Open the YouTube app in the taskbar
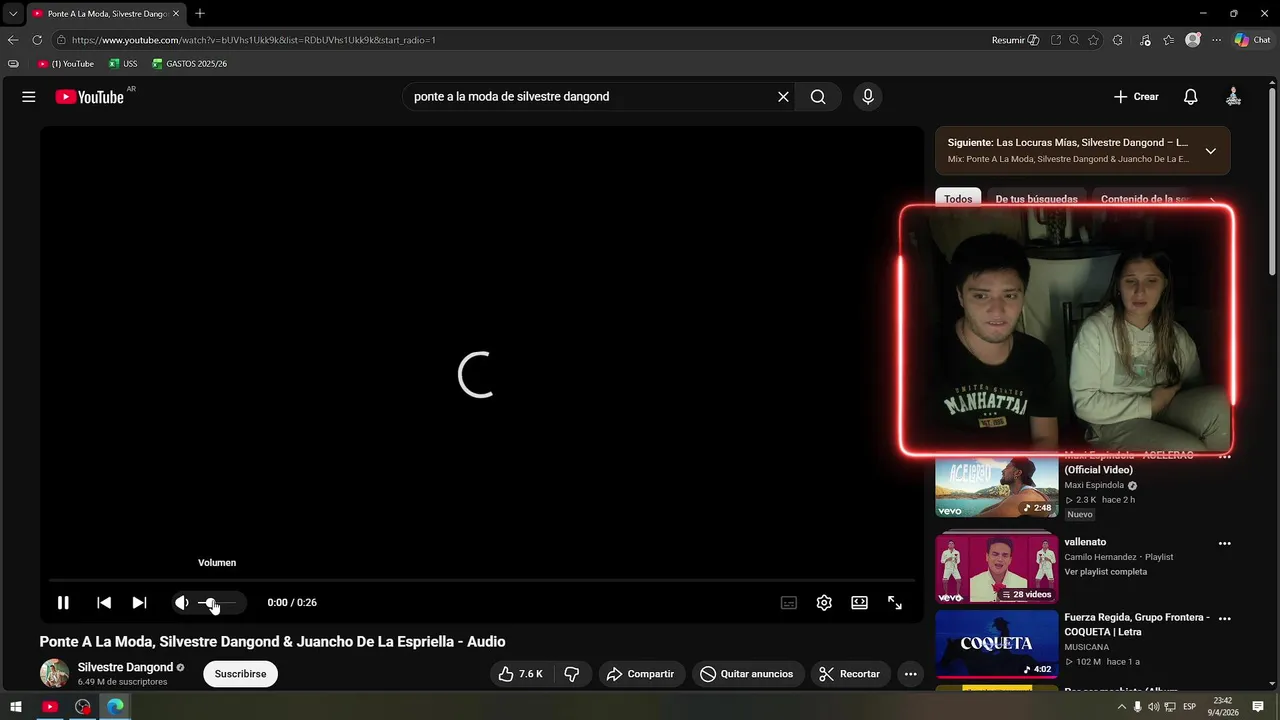Viewport: 1280px width, 720px height. click(x=49, y=707)
